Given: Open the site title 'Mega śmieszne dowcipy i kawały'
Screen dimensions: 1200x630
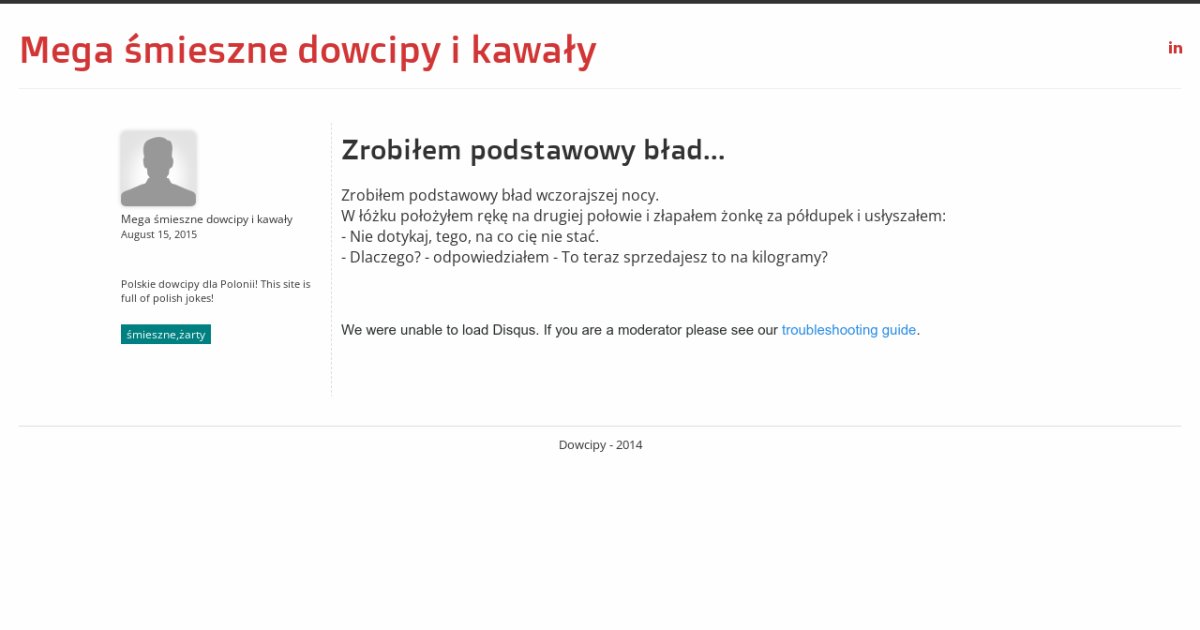Looking at the screenshot, I should 308,50.
